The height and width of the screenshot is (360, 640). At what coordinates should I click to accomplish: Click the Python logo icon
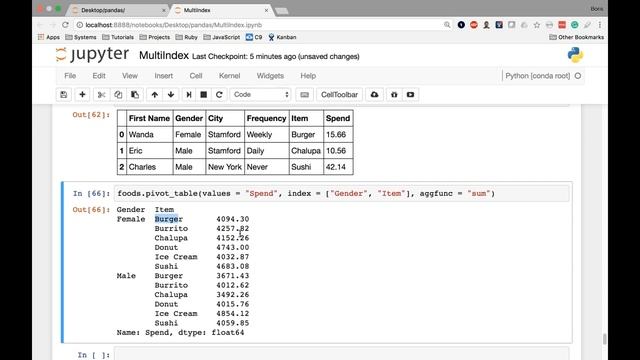tap(575, 55)
